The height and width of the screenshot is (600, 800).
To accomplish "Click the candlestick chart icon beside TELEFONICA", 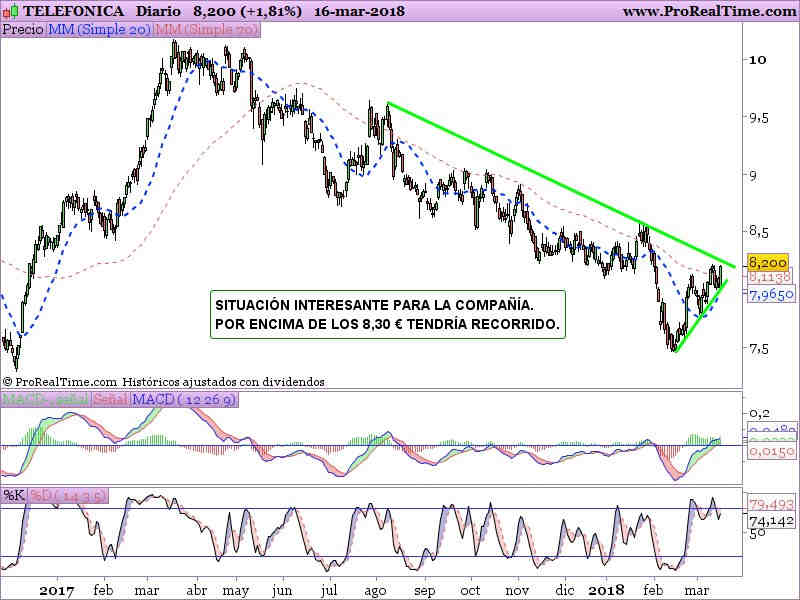I will (x=10, y=11).
